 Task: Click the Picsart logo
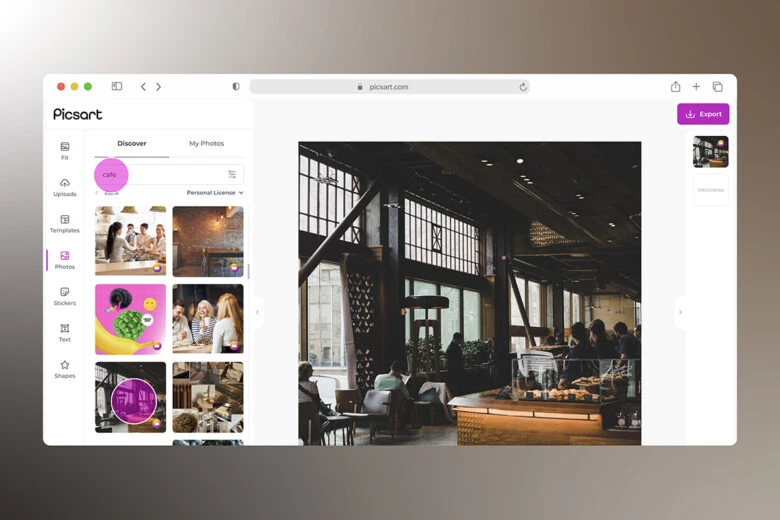[78, 114]
